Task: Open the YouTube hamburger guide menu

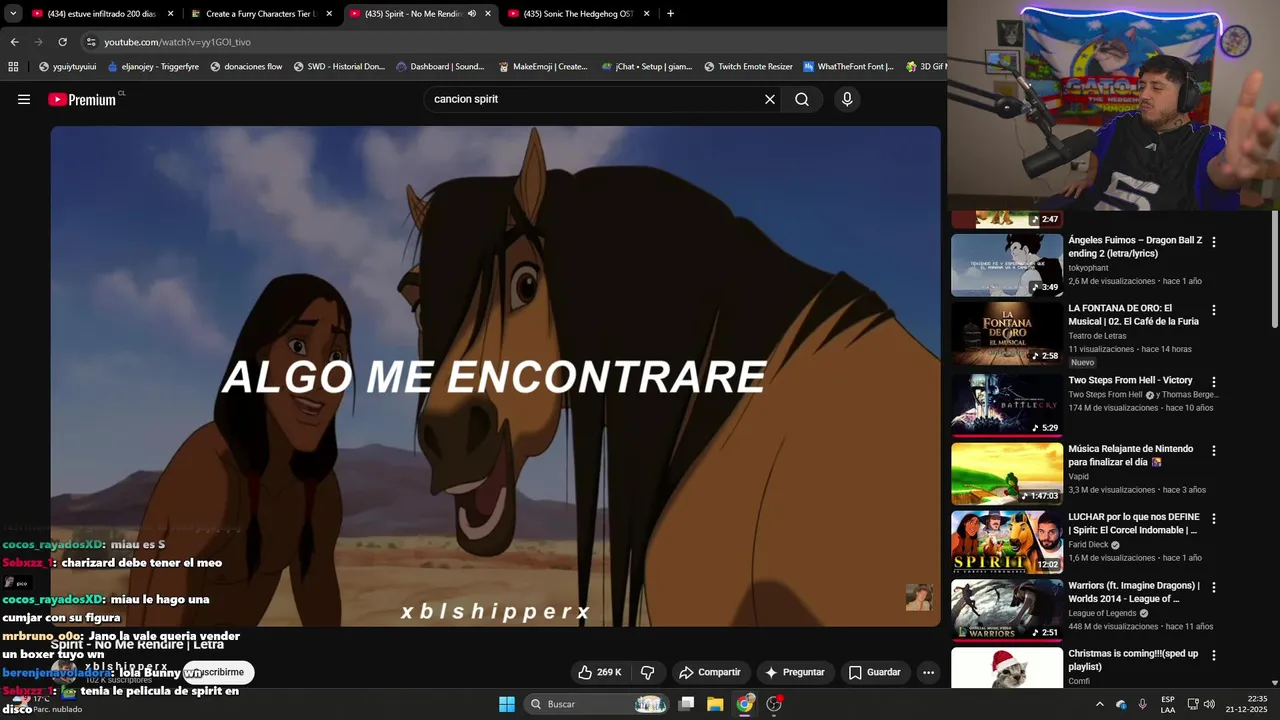Action: tap(24, 99)
